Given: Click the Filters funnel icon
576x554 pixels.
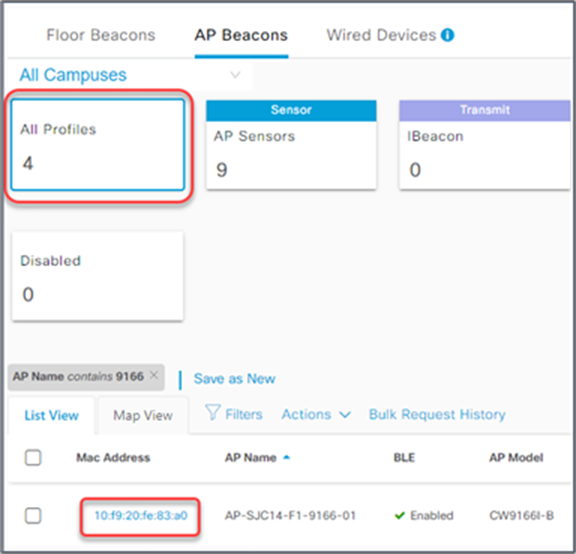Looking at the screenshot, I should (213, 413).
